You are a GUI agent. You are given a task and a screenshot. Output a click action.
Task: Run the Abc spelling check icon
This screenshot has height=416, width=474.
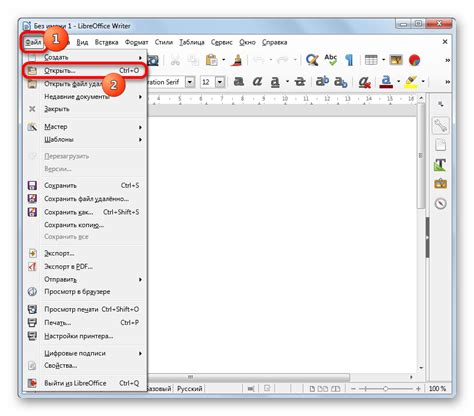pyautogui.click(x=331, y=60)
